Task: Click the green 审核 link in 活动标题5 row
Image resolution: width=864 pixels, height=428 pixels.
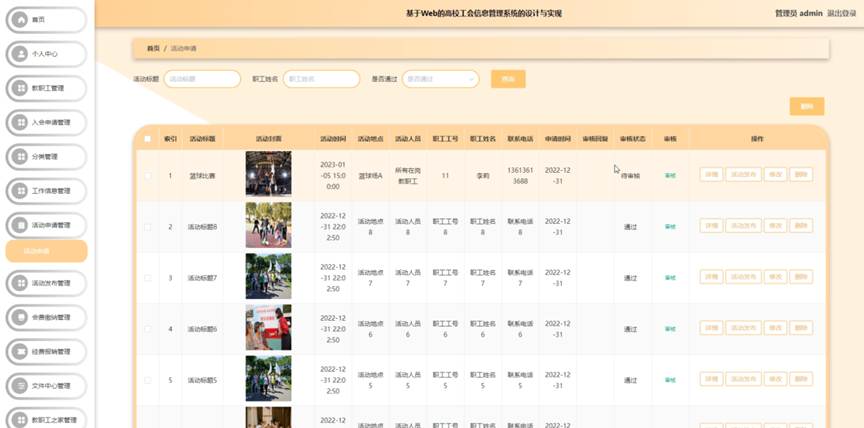Action: pyautogui.click(x=670, y=380)
